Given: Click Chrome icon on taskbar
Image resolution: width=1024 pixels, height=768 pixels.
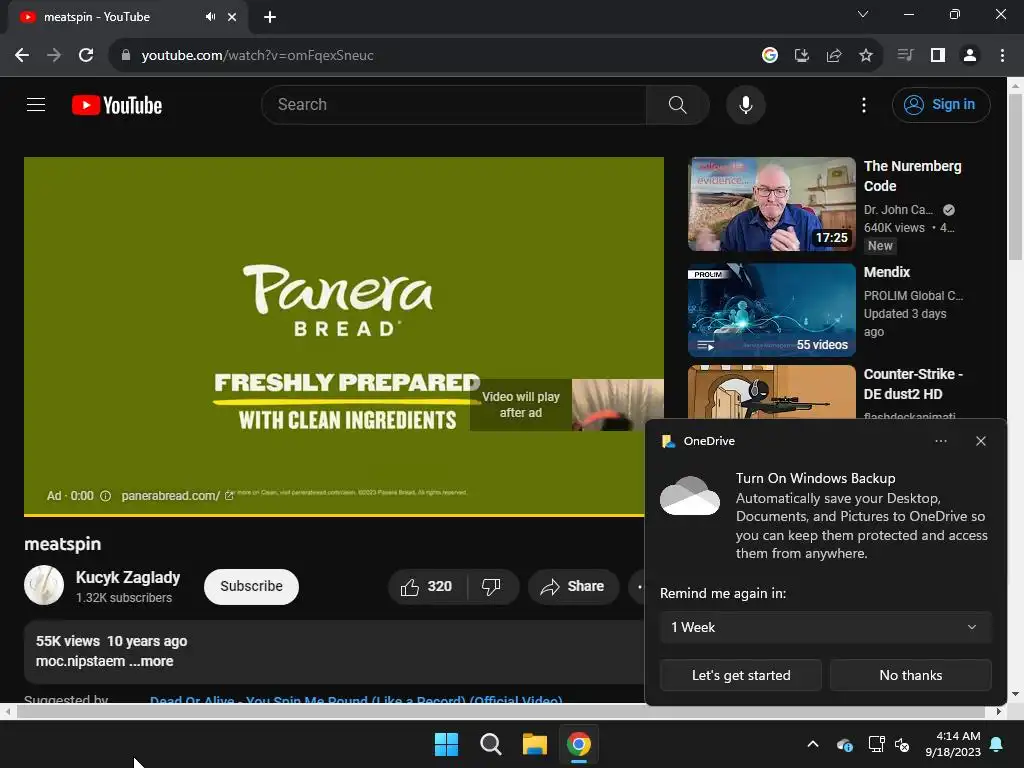Looking at the screenshot, I should coord(579,744).
